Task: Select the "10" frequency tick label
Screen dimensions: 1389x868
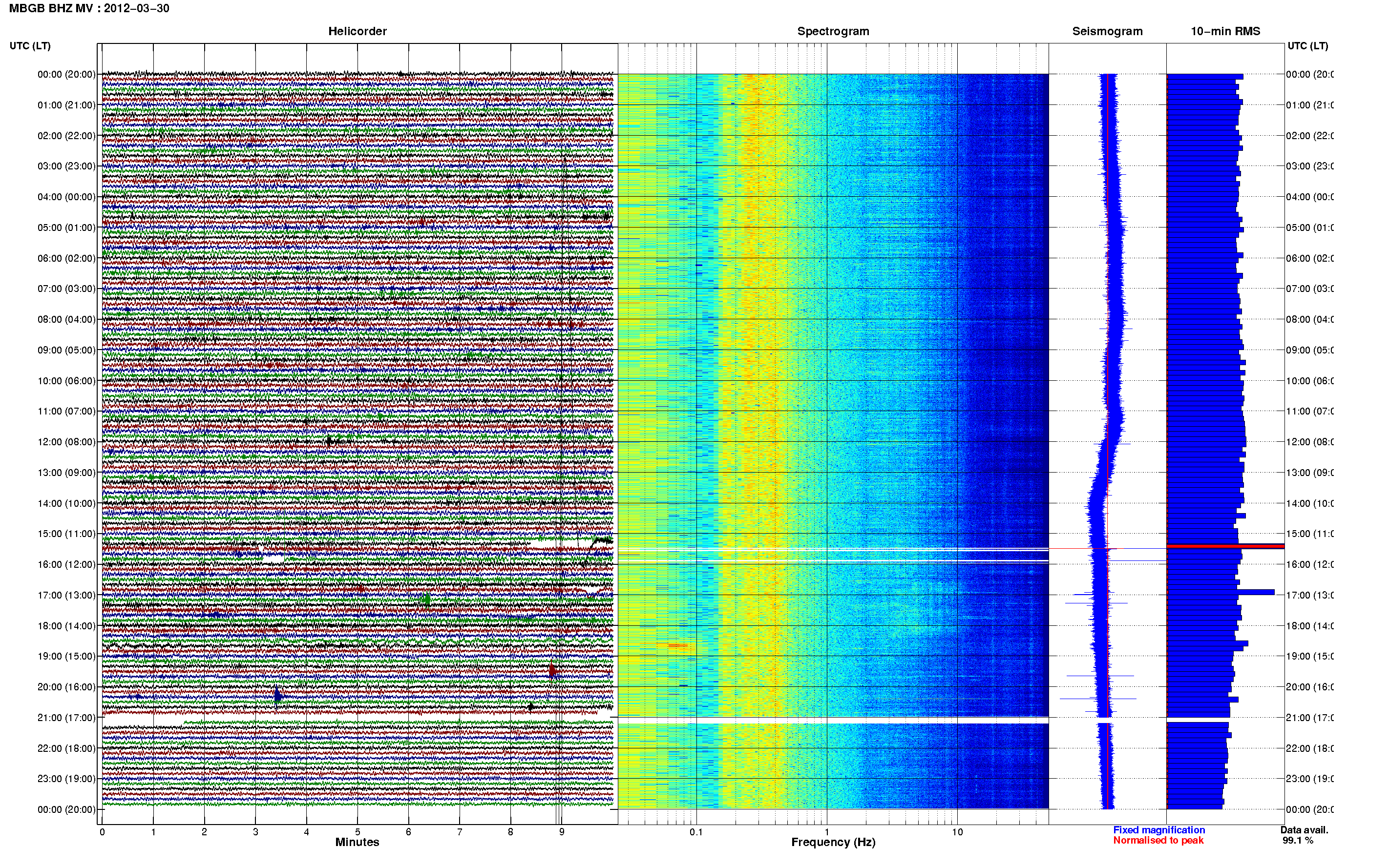Action: pos(957,832)
